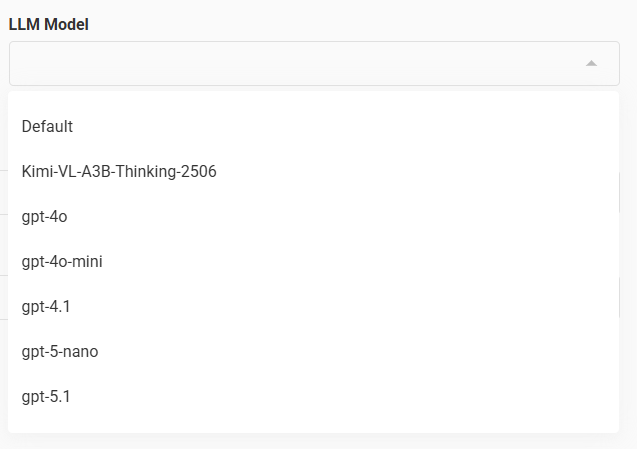Pick gpt-5.1 from the model list
This screenshot has height=449, width=637.
pyautogui.click(x=45, y=397)
